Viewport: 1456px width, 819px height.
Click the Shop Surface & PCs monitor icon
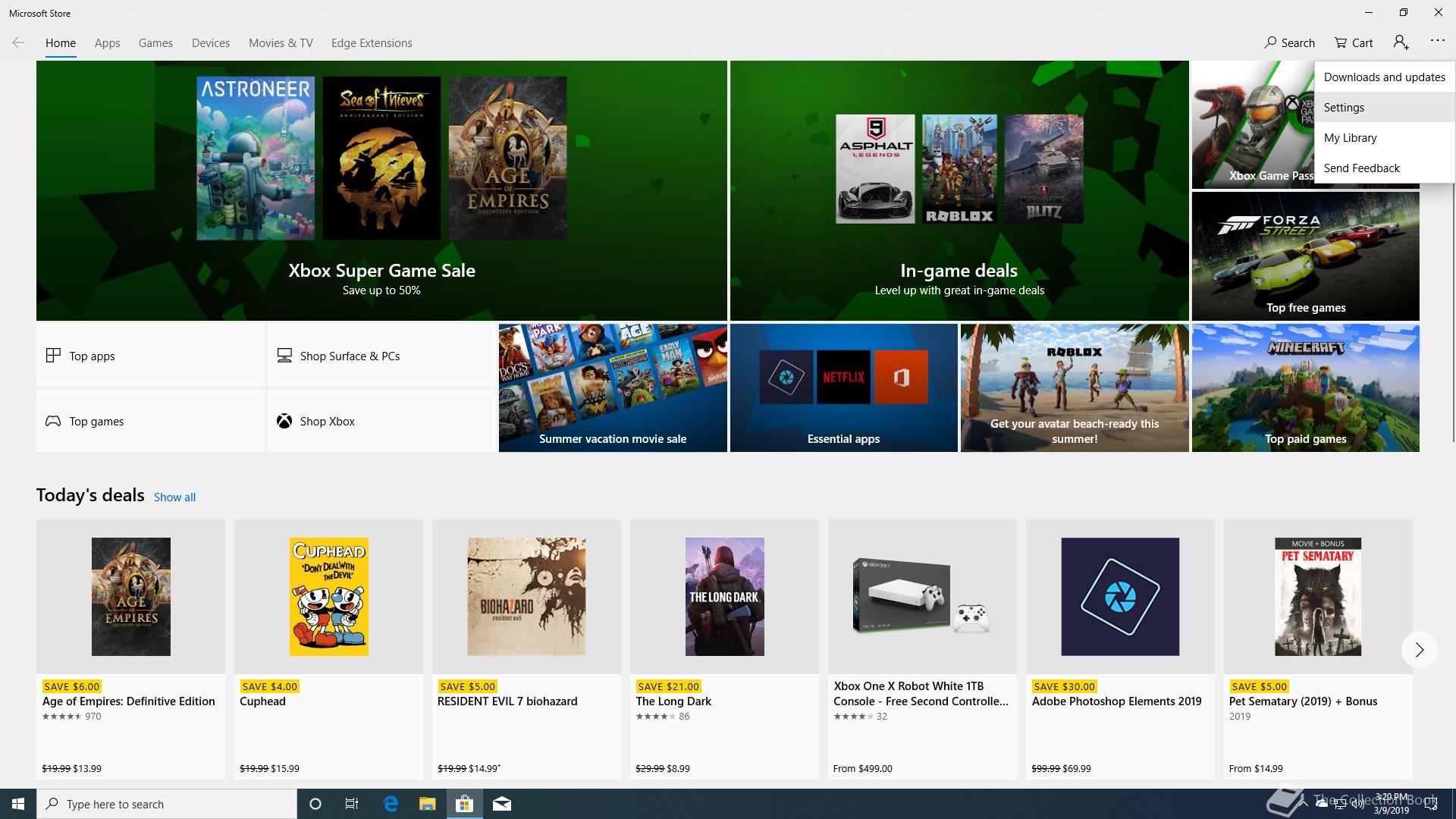pyautogui.click(x=284, y=355)
